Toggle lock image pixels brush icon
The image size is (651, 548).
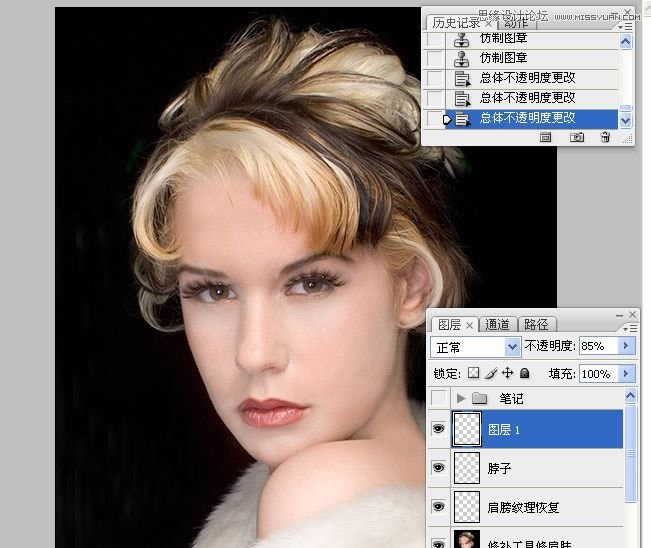pos(490,373)
